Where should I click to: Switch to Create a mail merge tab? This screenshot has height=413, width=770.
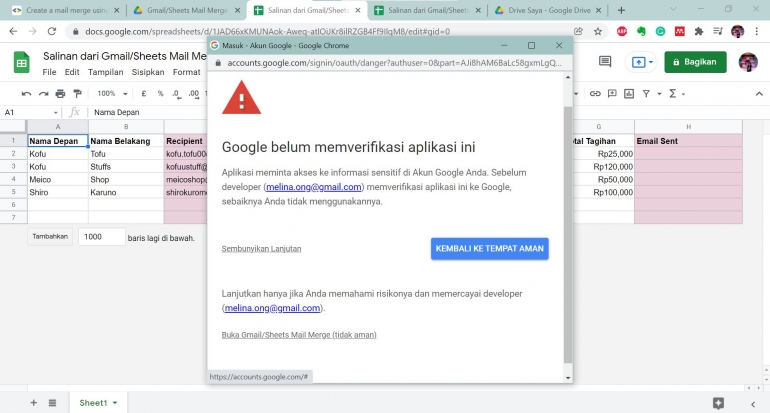point(66,10)
